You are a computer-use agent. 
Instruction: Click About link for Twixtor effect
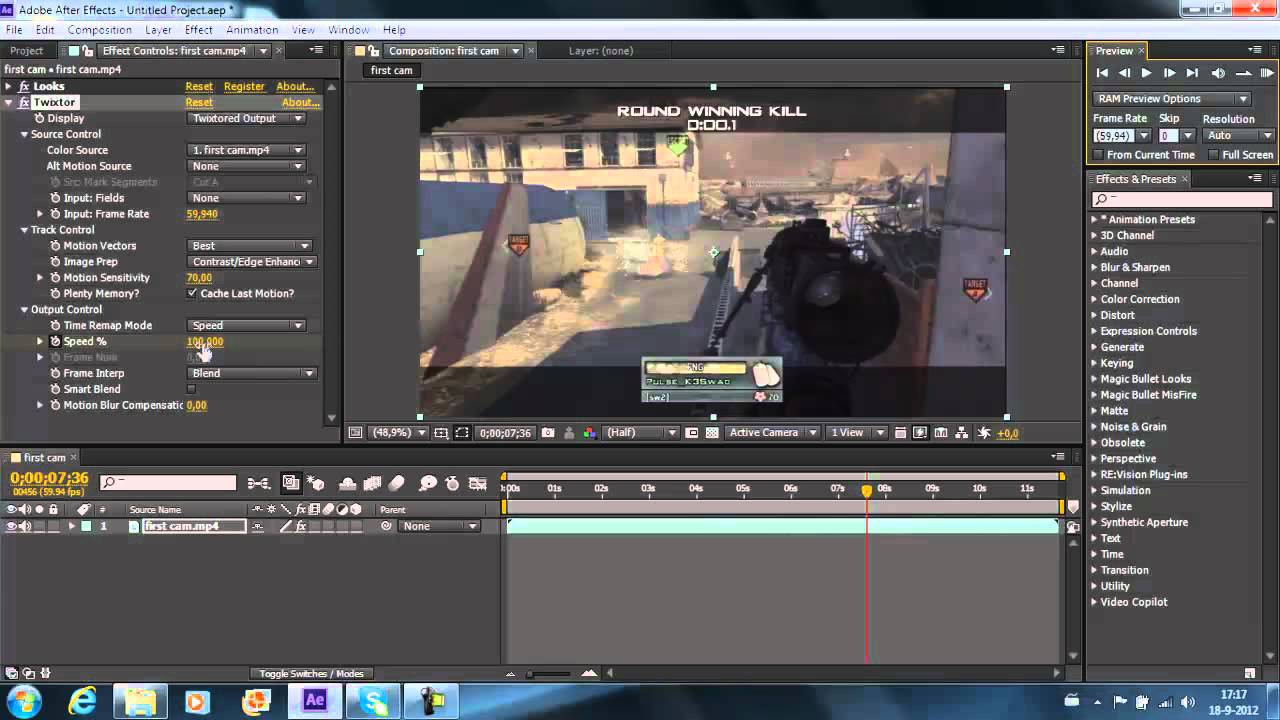click(x=299, y=103)
